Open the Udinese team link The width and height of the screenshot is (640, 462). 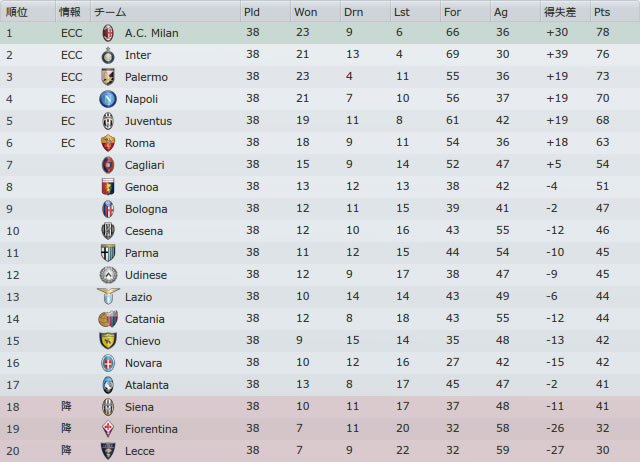(146, 275)
